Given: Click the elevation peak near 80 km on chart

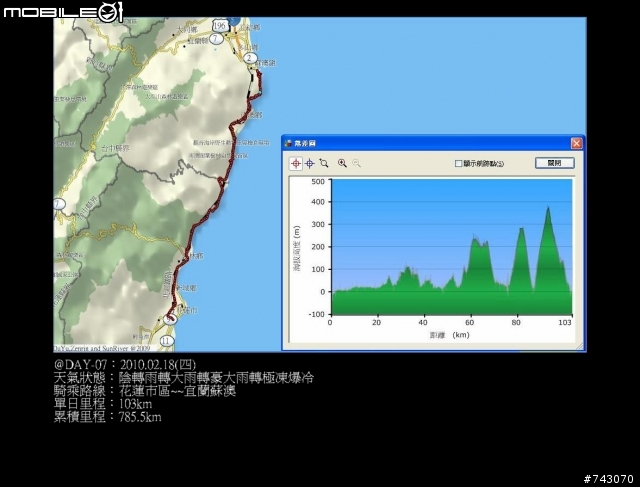Looking at the screenshot, I should [x=521, y=229].
